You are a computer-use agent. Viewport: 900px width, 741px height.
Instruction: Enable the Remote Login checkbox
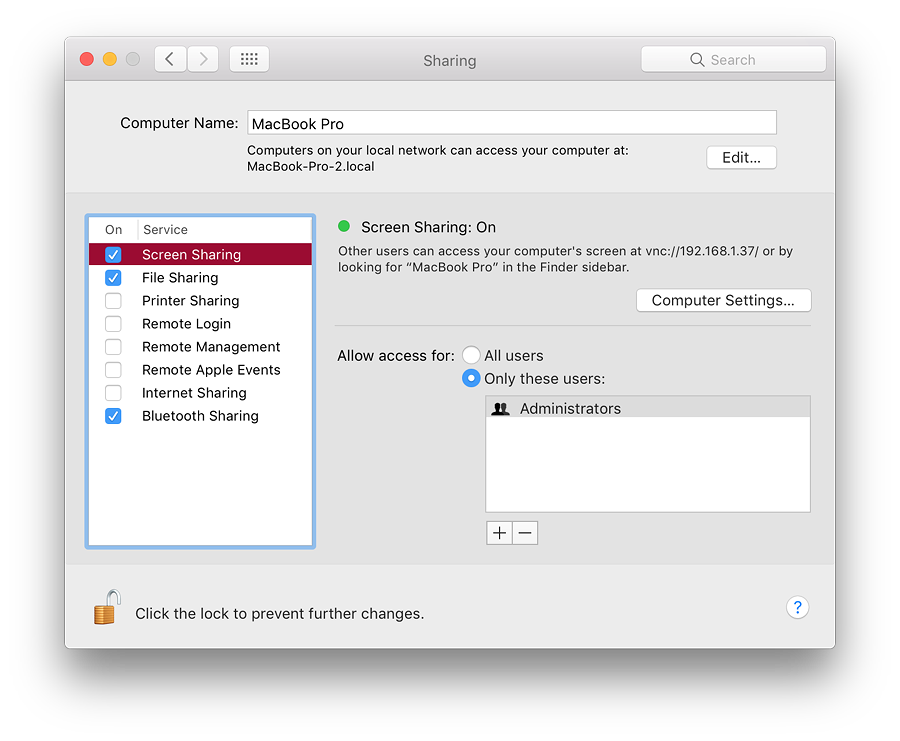(113, 324)
